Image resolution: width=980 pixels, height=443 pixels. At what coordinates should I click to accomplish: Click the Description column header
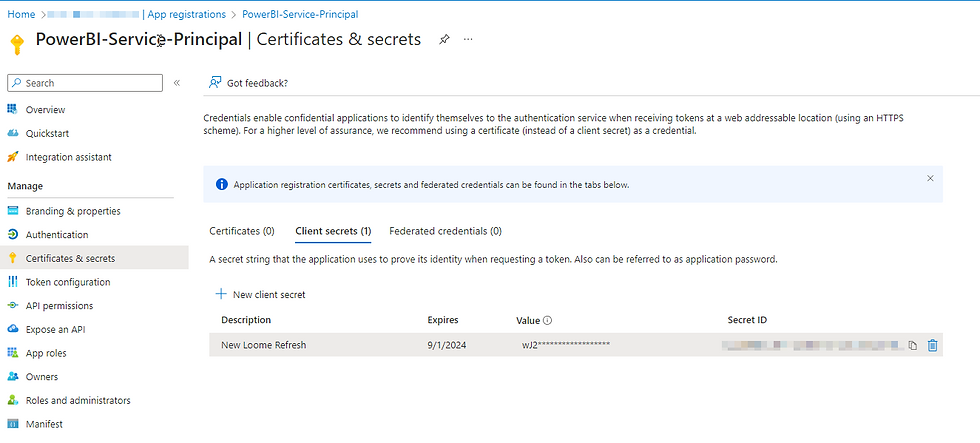click(x=246, y=320)
